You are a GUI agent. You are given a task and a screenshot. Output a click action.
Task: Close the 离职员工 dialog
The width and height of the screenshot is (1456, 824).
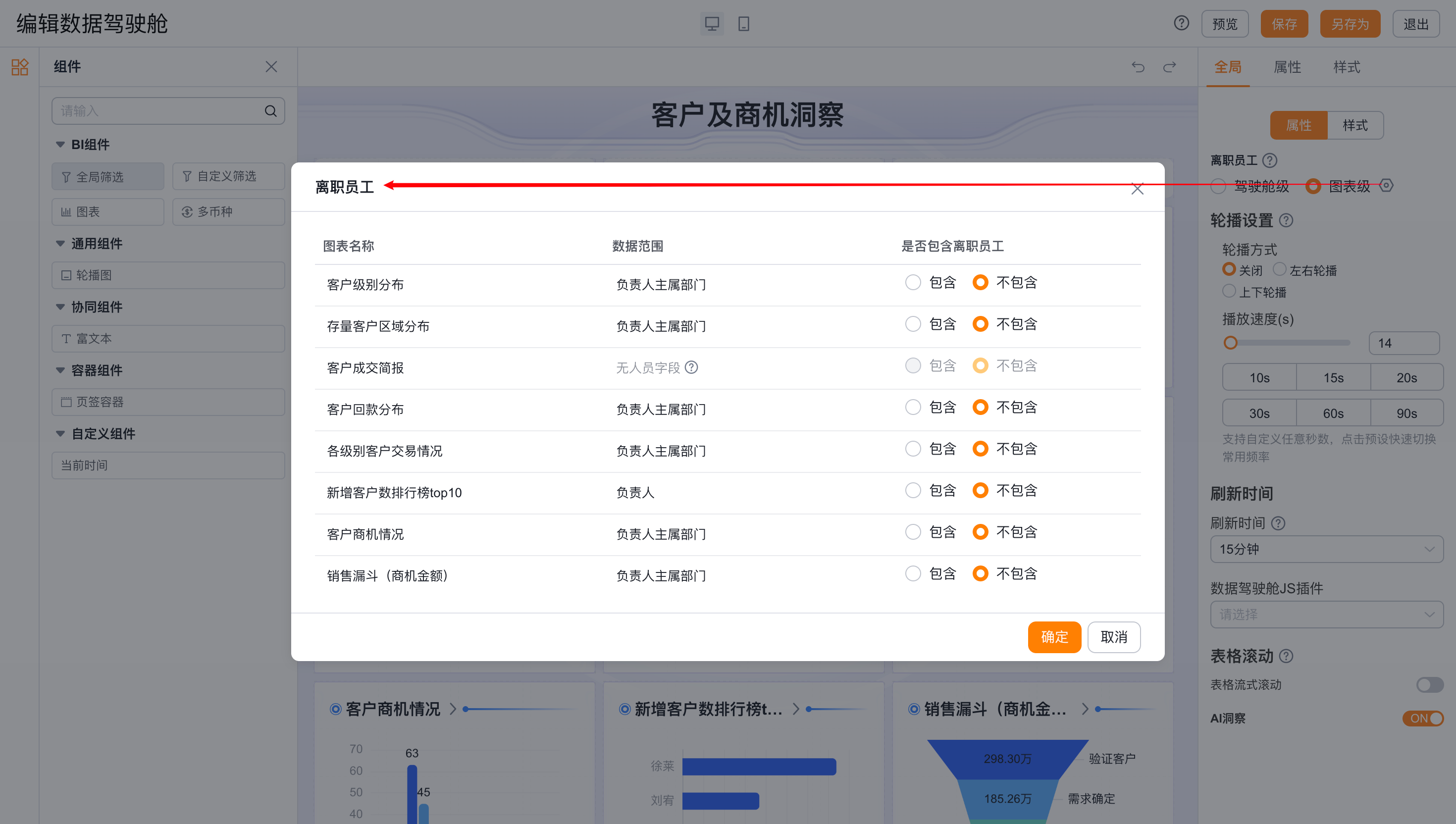(x=1137, y=189)
